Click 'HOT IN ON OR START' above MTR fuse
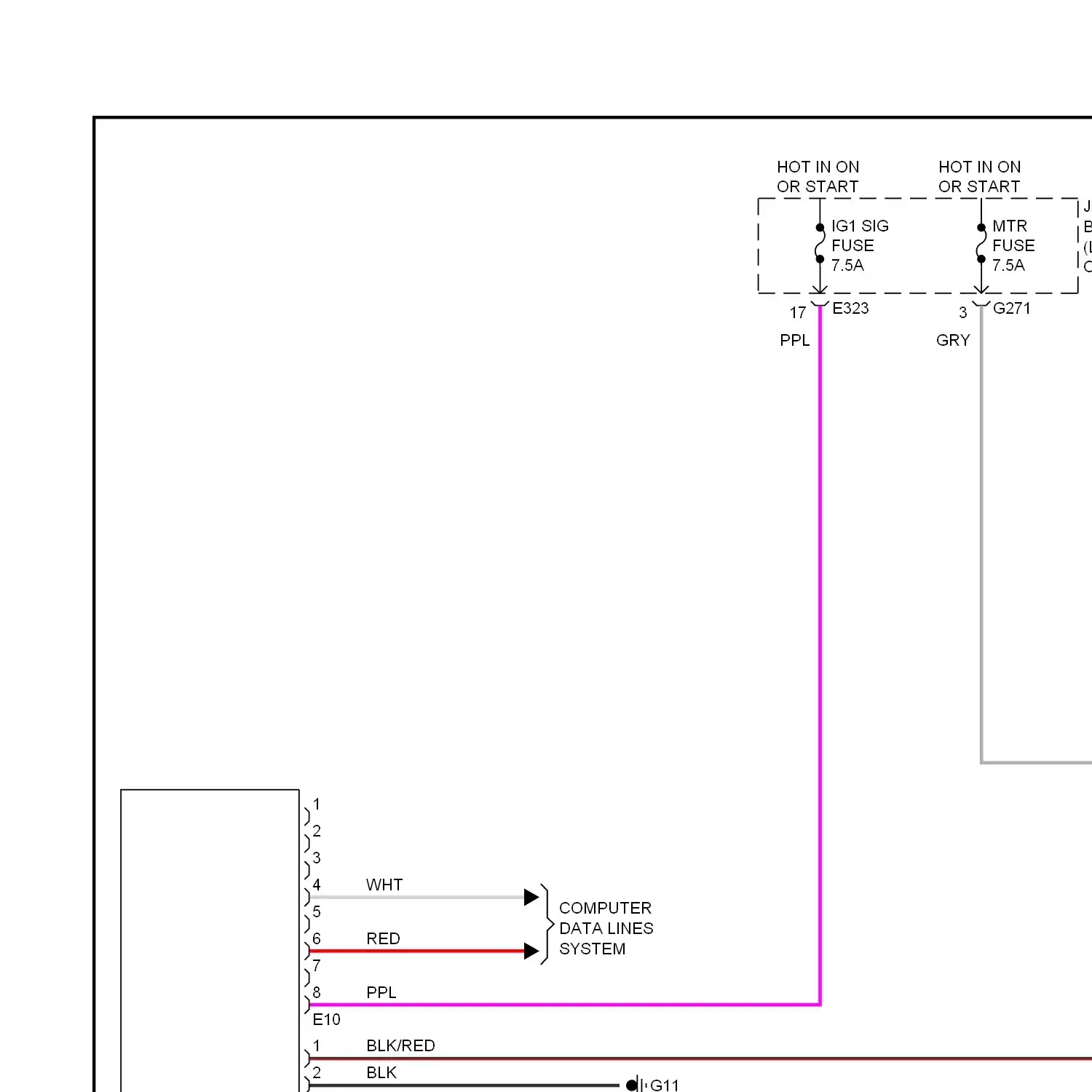Viewport: 1092px width, 1092px height. [x=979, y=177]
